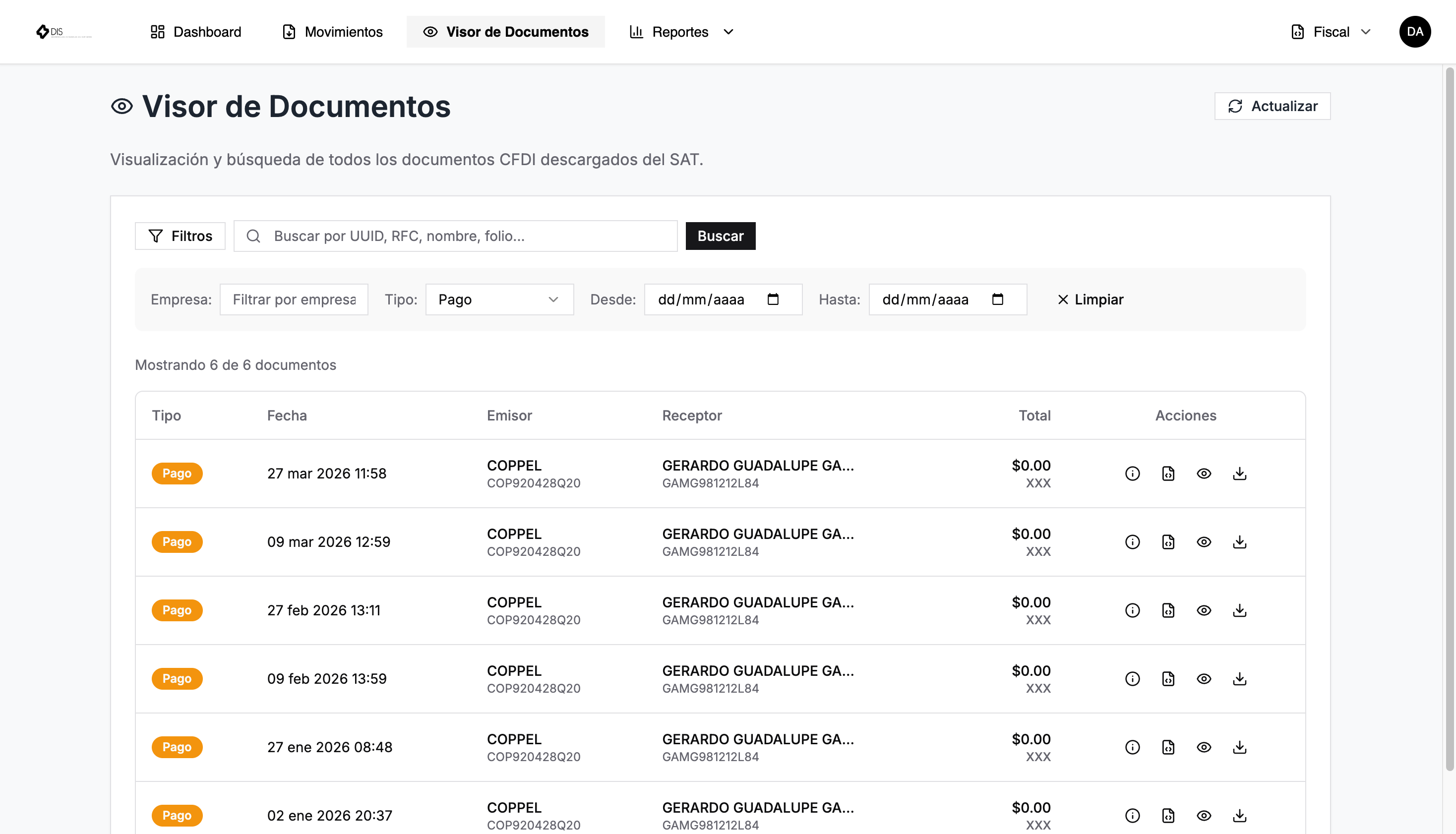Open XML file icon for 02 ene 2026 row
The image size is (1456, 834).
pyautogui.click(x=1168, y=816)
